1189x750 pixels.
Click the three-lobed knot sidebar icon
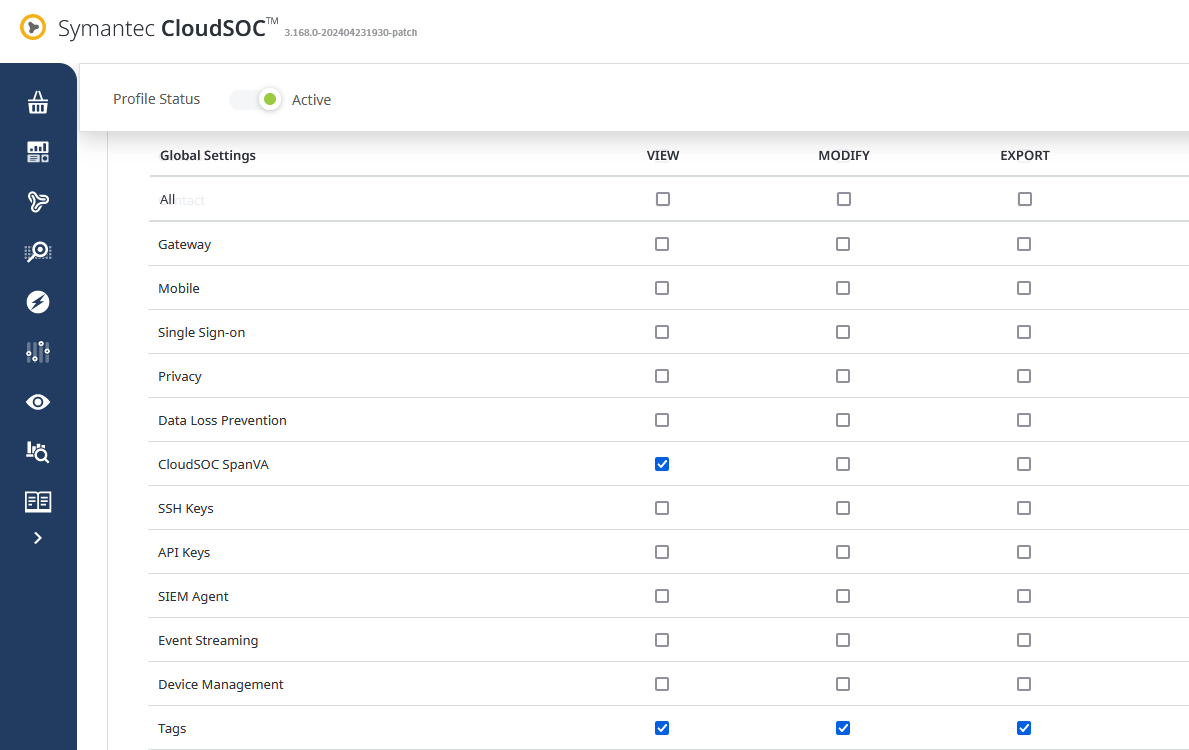[x=38, y=202]
